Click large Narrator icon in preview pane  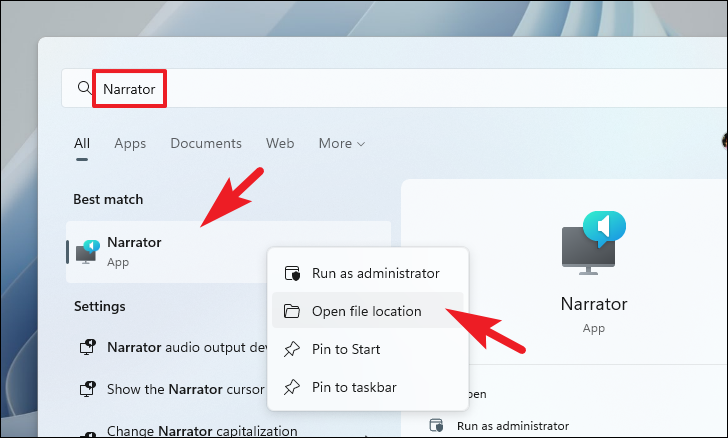coord(593,242)
